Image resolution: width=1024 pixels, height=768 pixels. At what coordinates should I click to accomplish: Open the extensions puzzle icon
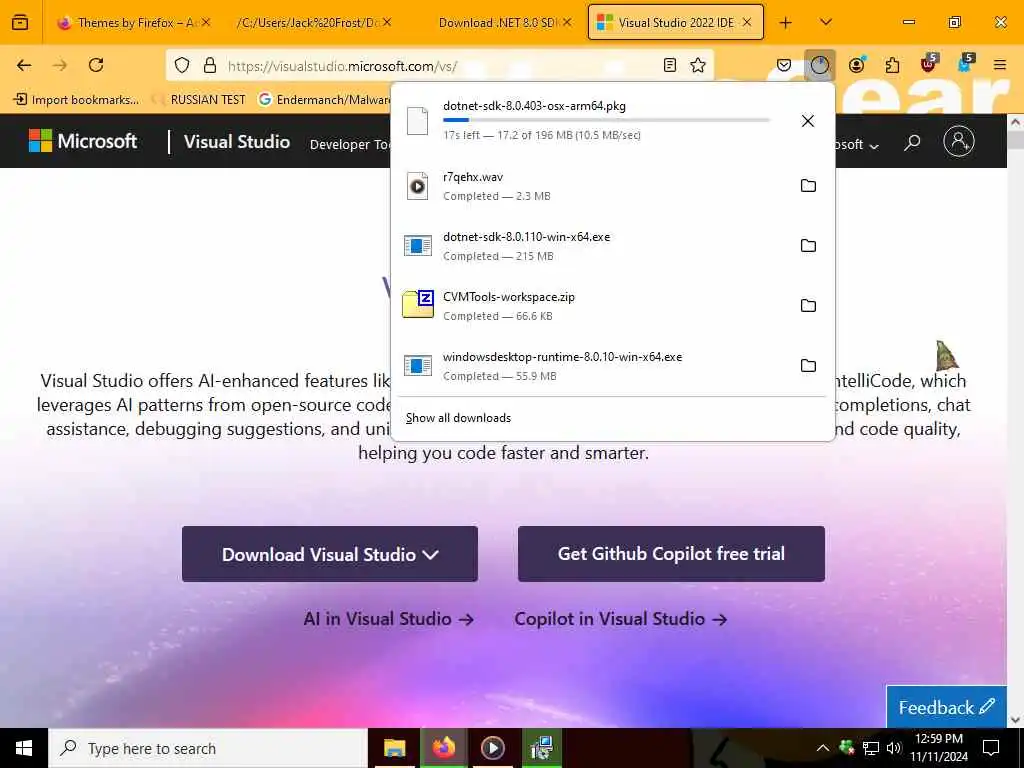point(892,65)
